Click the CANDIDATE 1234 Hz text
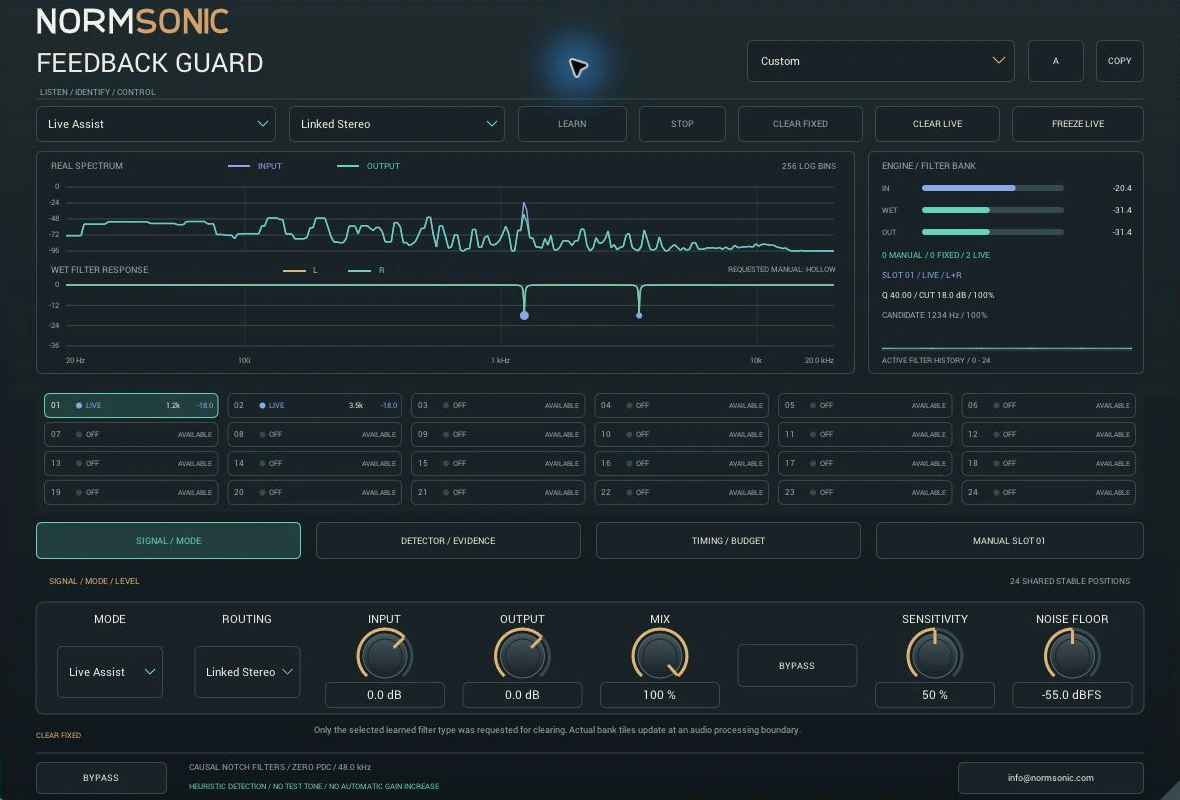The image size is (1180, 800). coord(934,315)
